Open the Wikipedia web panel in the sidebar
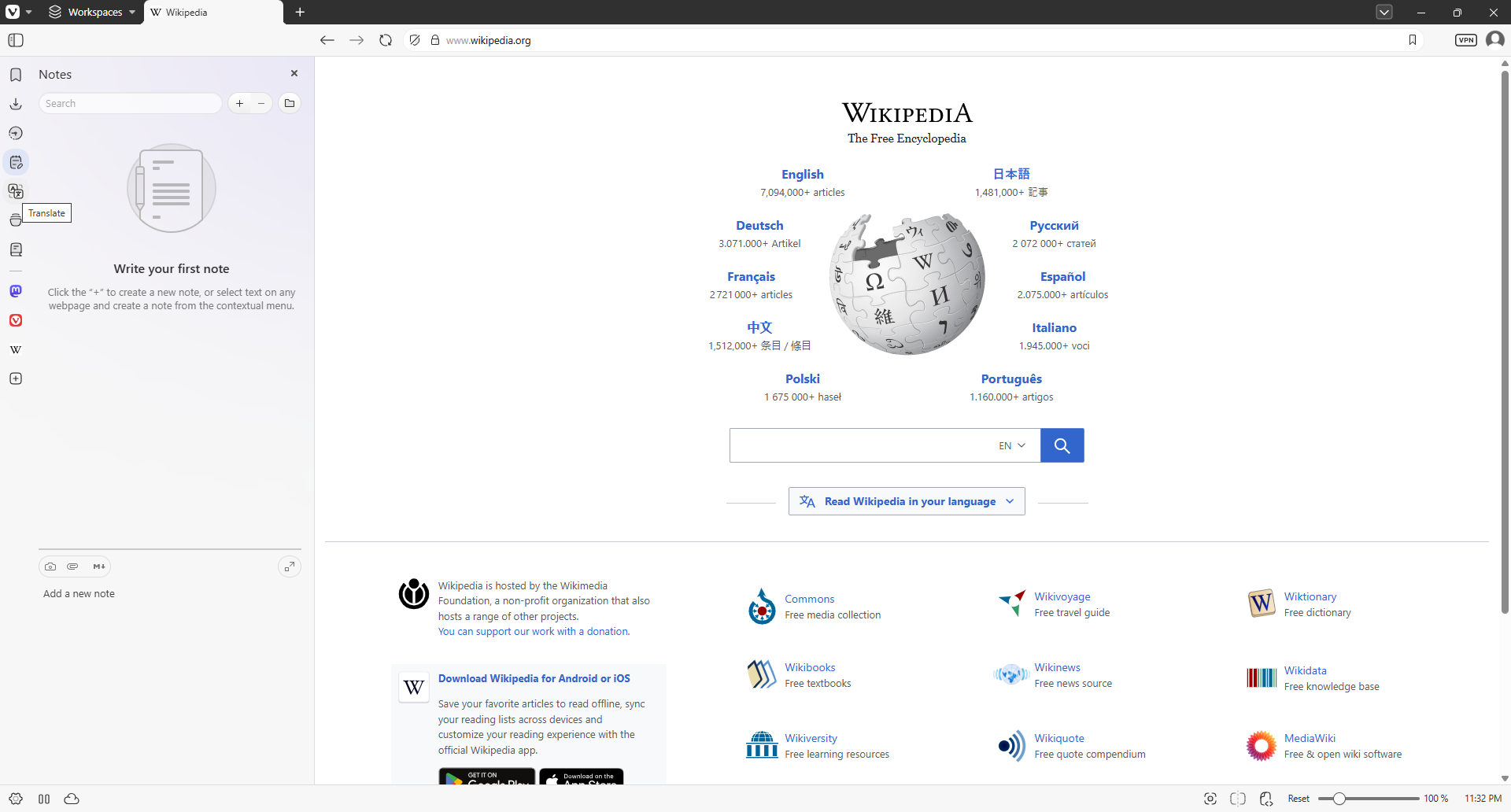The image size is (1511, 812). click(x=16, y=349)
